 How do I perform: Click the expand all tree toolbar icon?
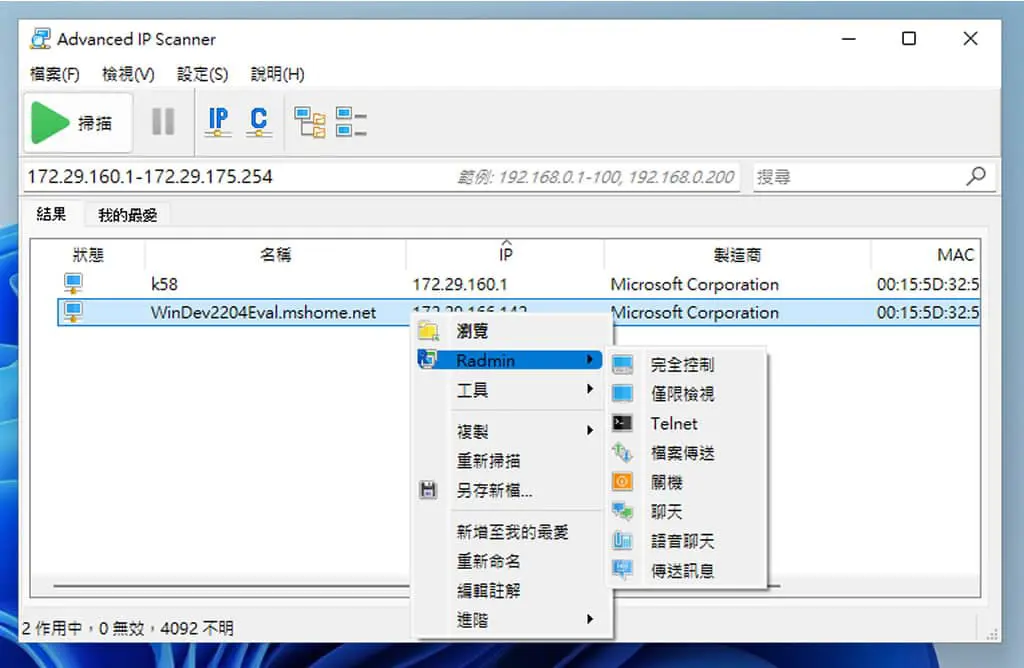tap(310, 122)
